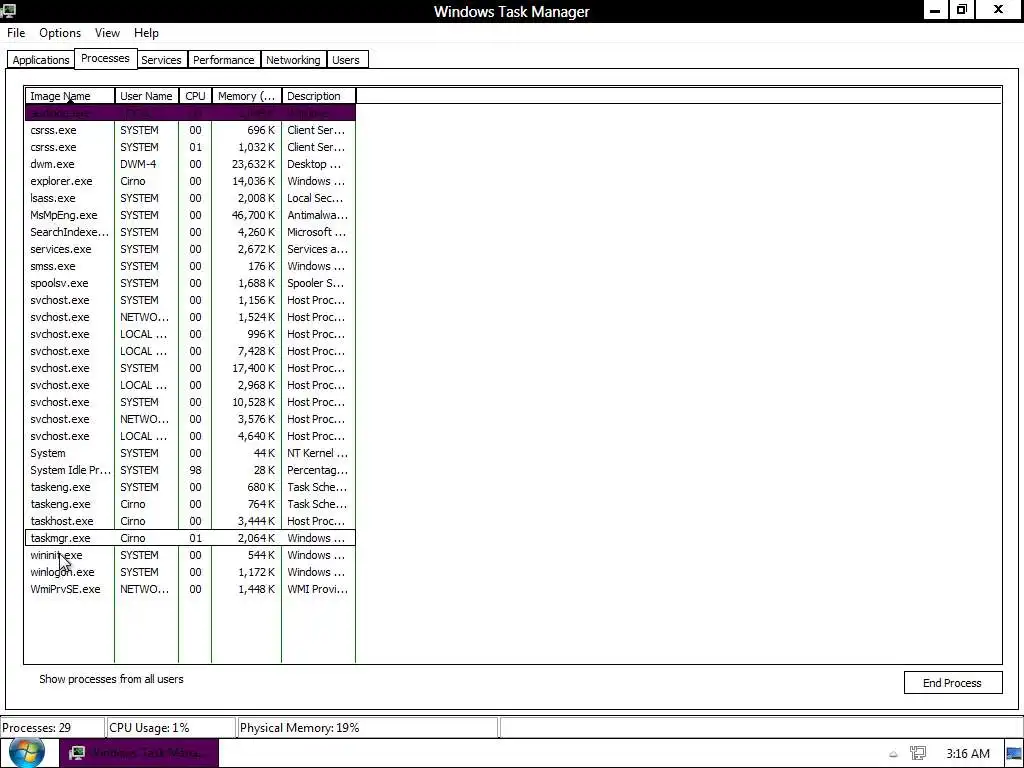Select taskeng.exe row owned by Cirno

[x=190, y=504]
